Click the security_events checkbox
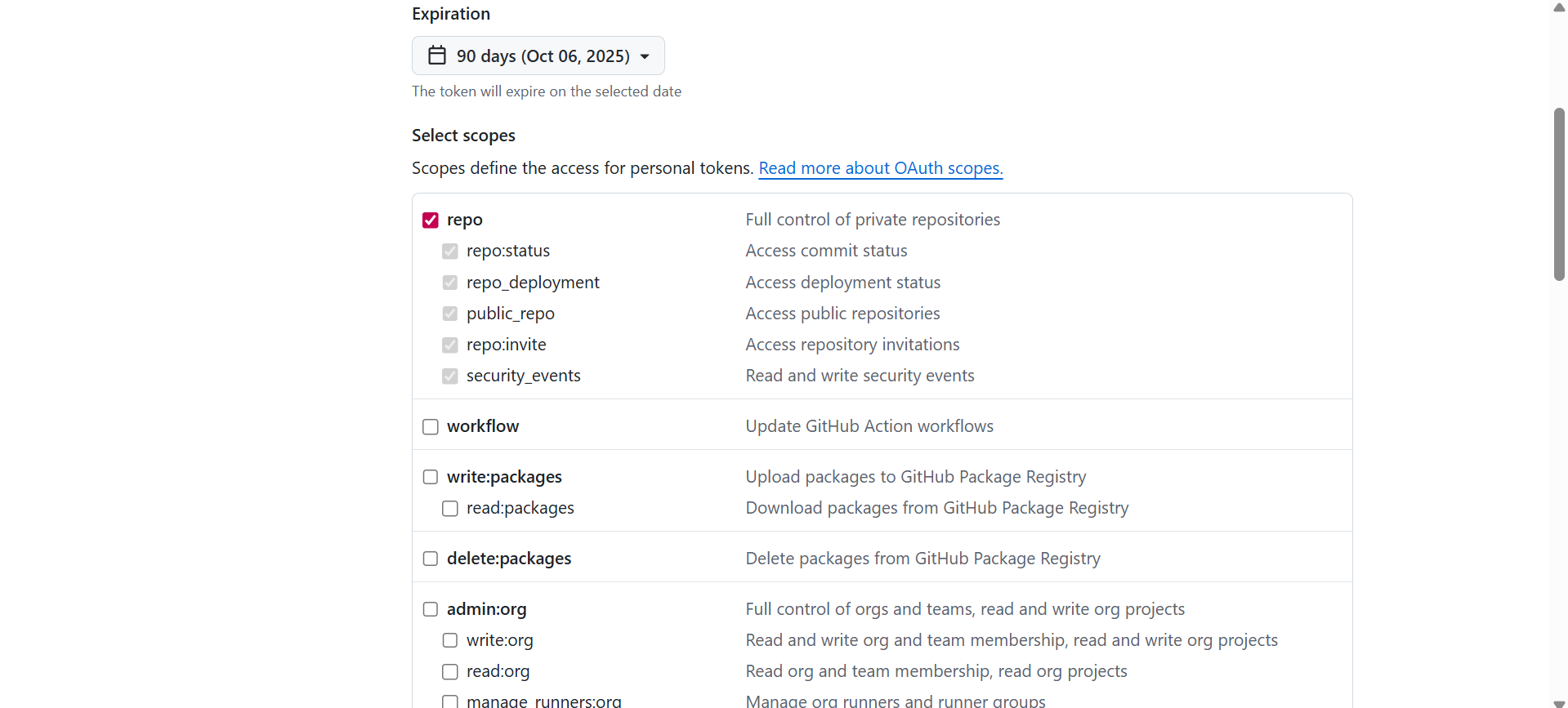 coord(450,376)
